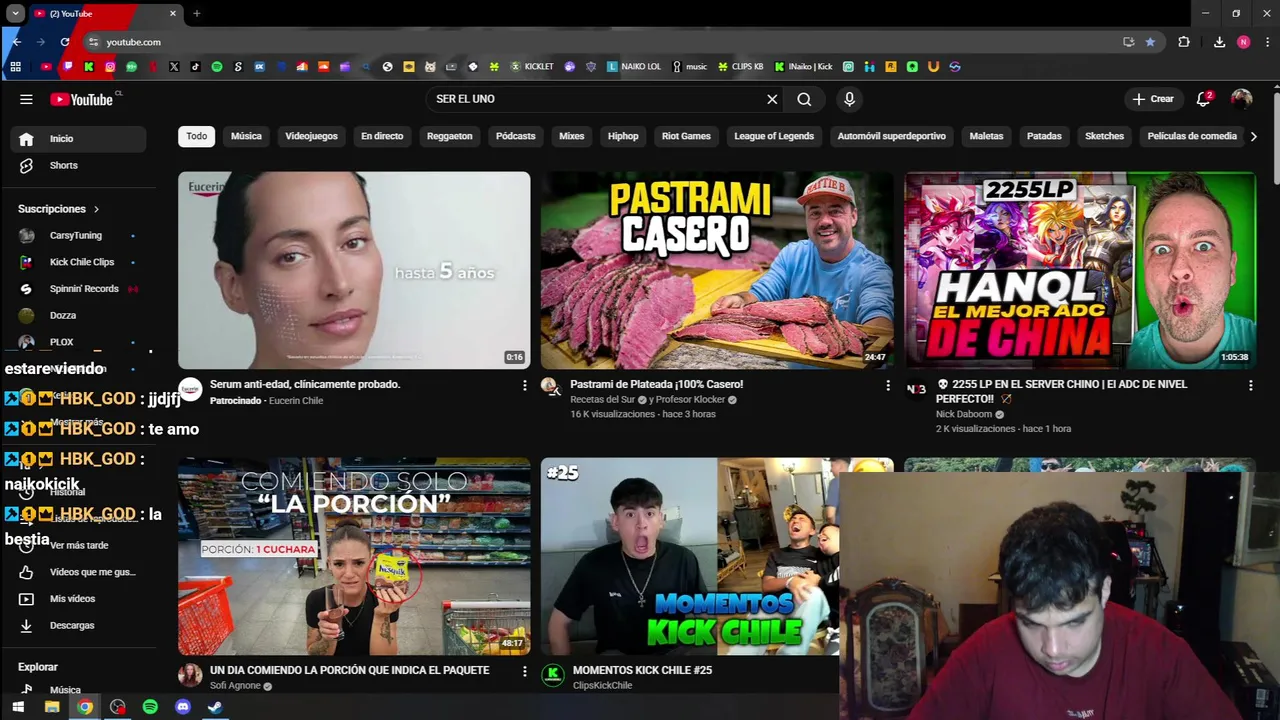Image resolution: width=1280 pixels, height=720 pixels.
Task: Open the CLIPS KB bookmark
Action: tap(741, 67)
